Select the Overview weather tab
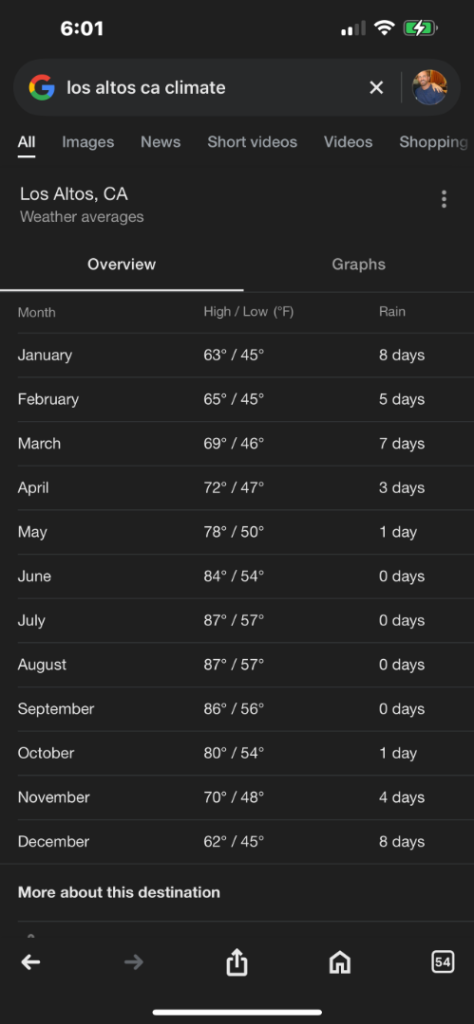The height and width of the screenshot is (1024, 474). point(121,264)
